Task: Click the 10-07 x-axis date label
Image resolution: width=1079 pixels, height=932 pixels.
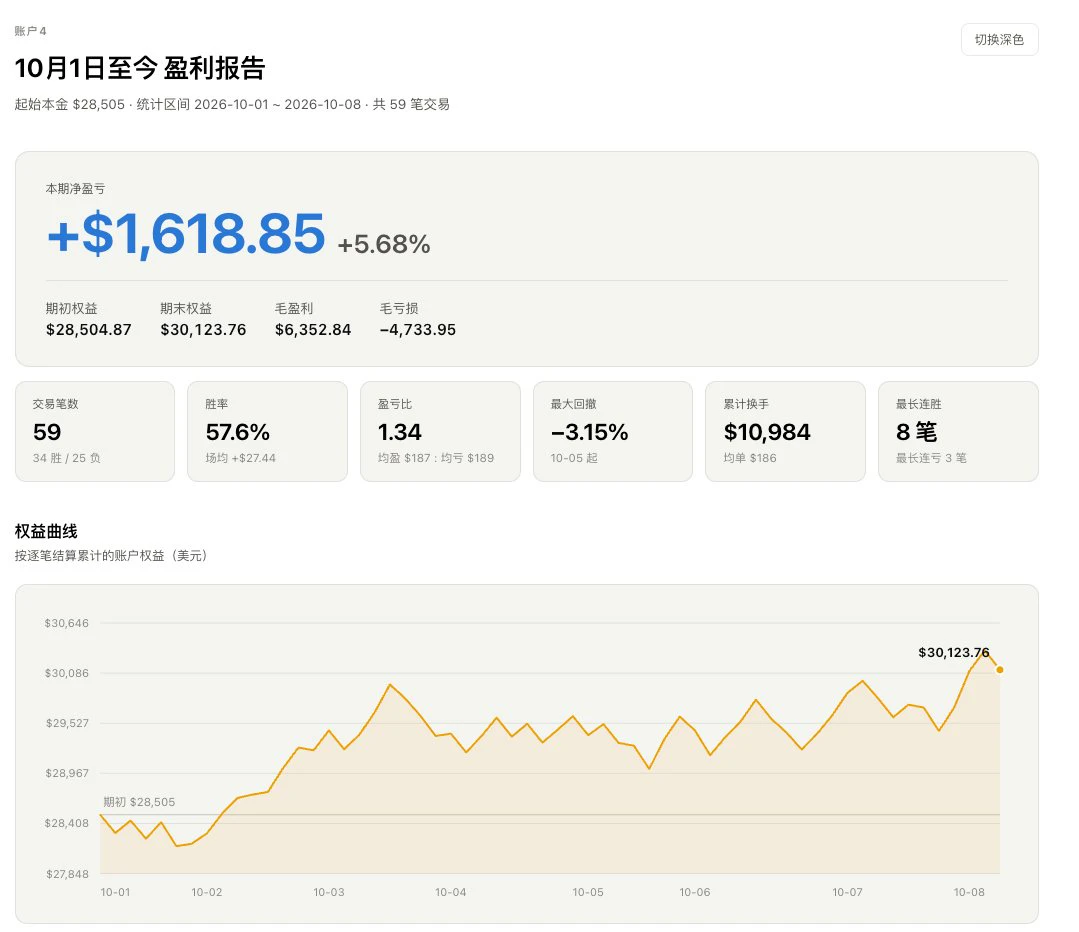Action: [x=848, y=892]
